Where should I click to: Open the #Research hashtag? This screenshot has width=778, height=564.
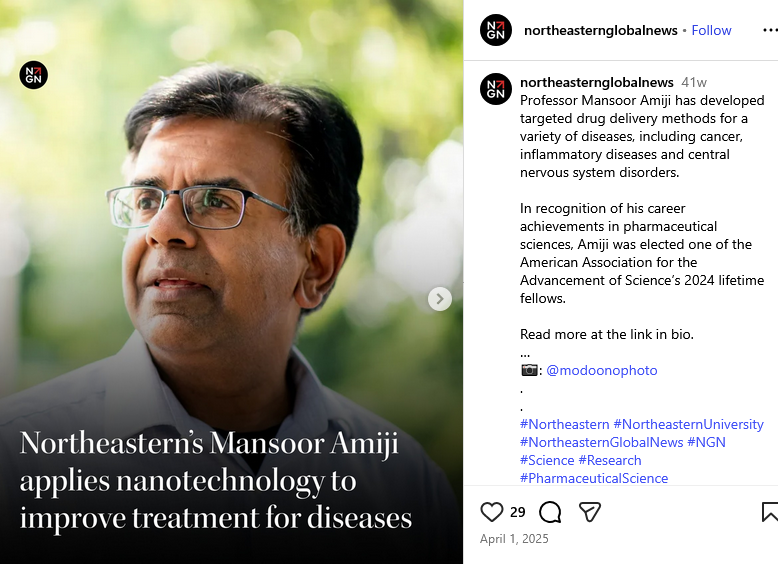click(x=610, y=460)
